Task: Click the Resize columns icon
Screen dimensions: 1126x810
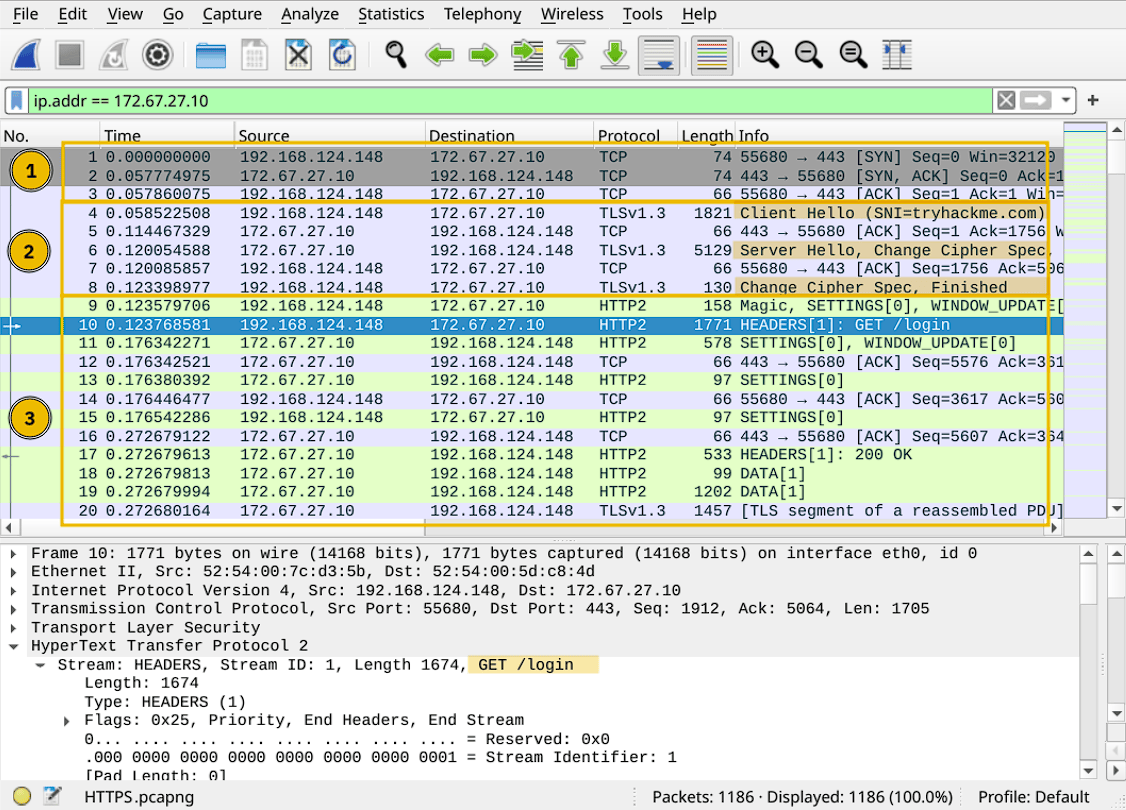Action: 896,55
